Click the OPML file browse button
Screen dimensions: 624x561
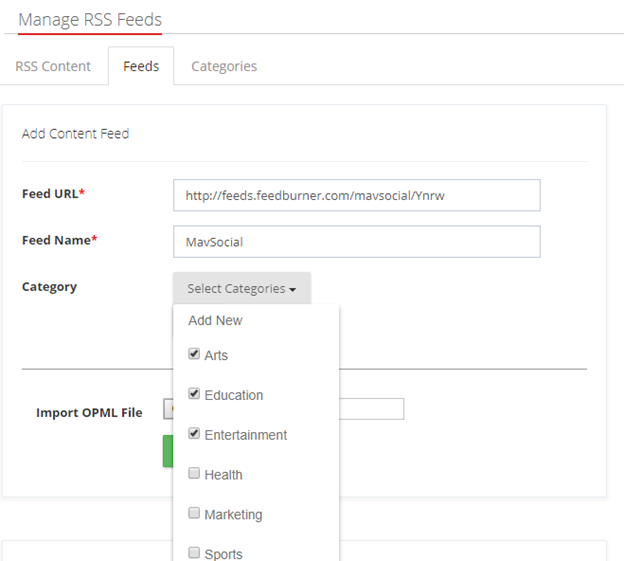point(168,409)
